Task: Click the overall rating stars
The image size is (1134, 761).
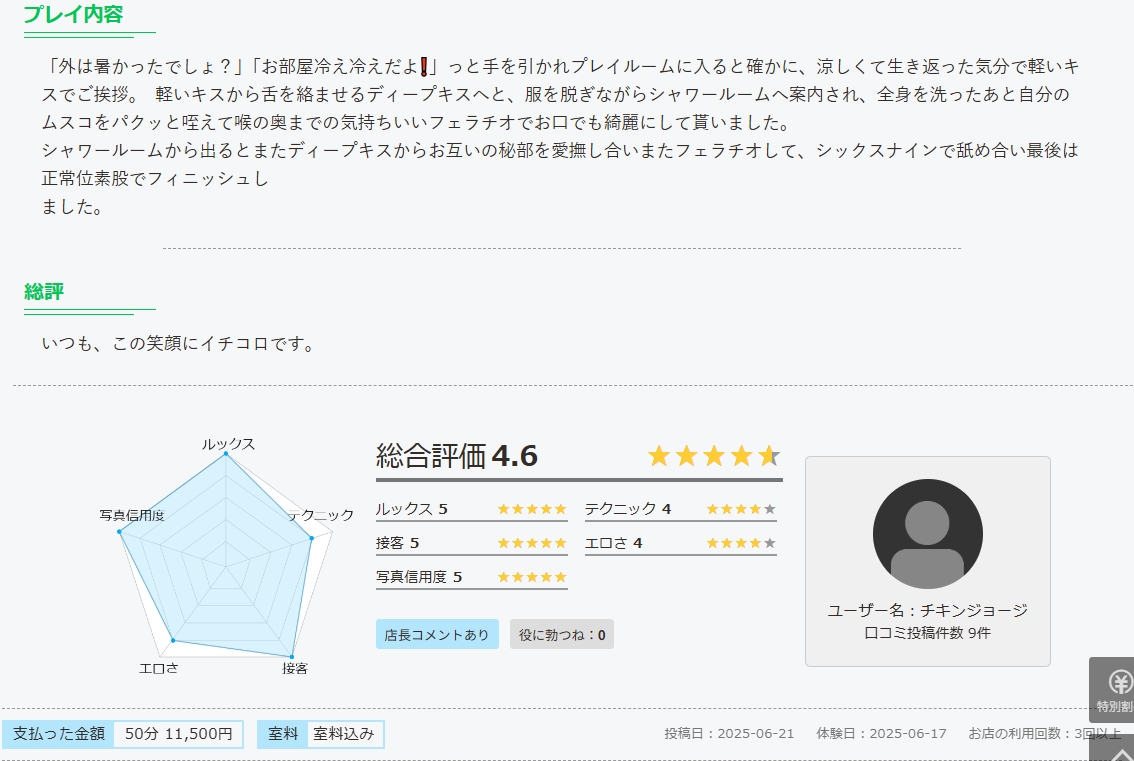Action: 713,457
